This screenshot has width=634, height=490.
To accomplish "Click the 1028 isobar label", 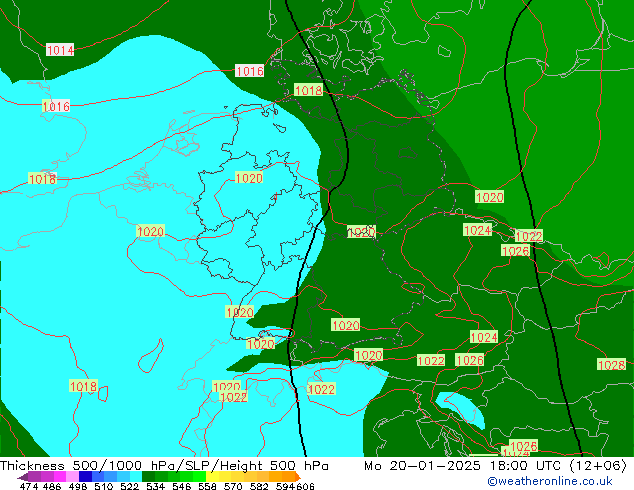I will [x=611, y=365].
